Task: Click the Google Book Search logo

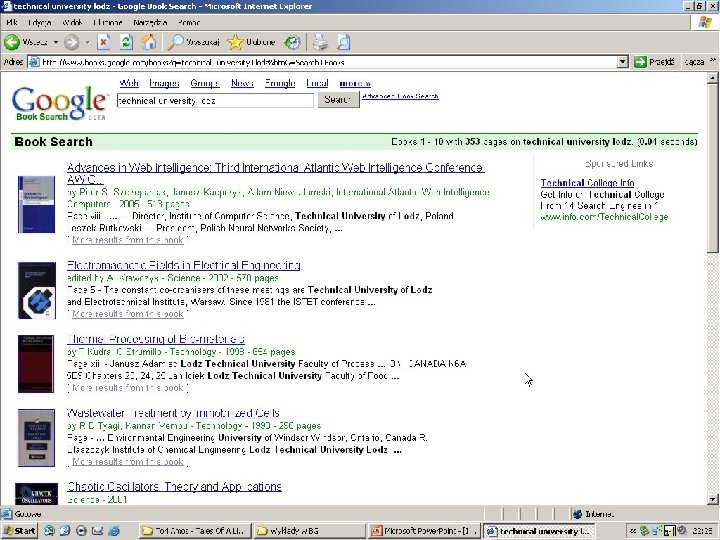Action: (x=59, y=103)
